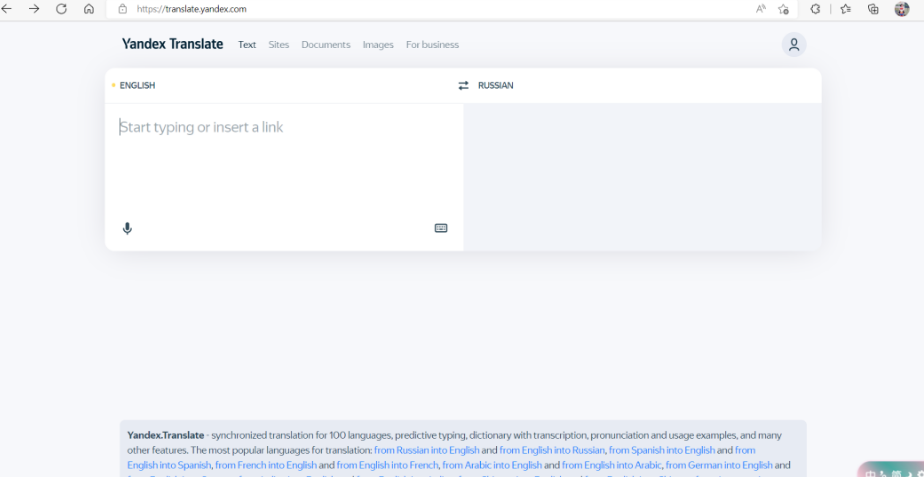The height and width of the screenshot is (477, 924).
Task: Open link from Spanish into English
Action: click(662, 450)
